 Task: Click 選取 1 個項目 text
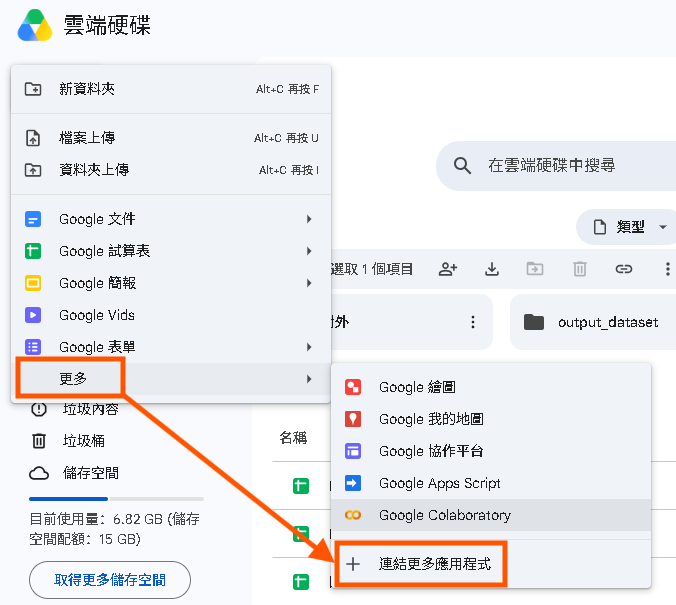(372, 269)
